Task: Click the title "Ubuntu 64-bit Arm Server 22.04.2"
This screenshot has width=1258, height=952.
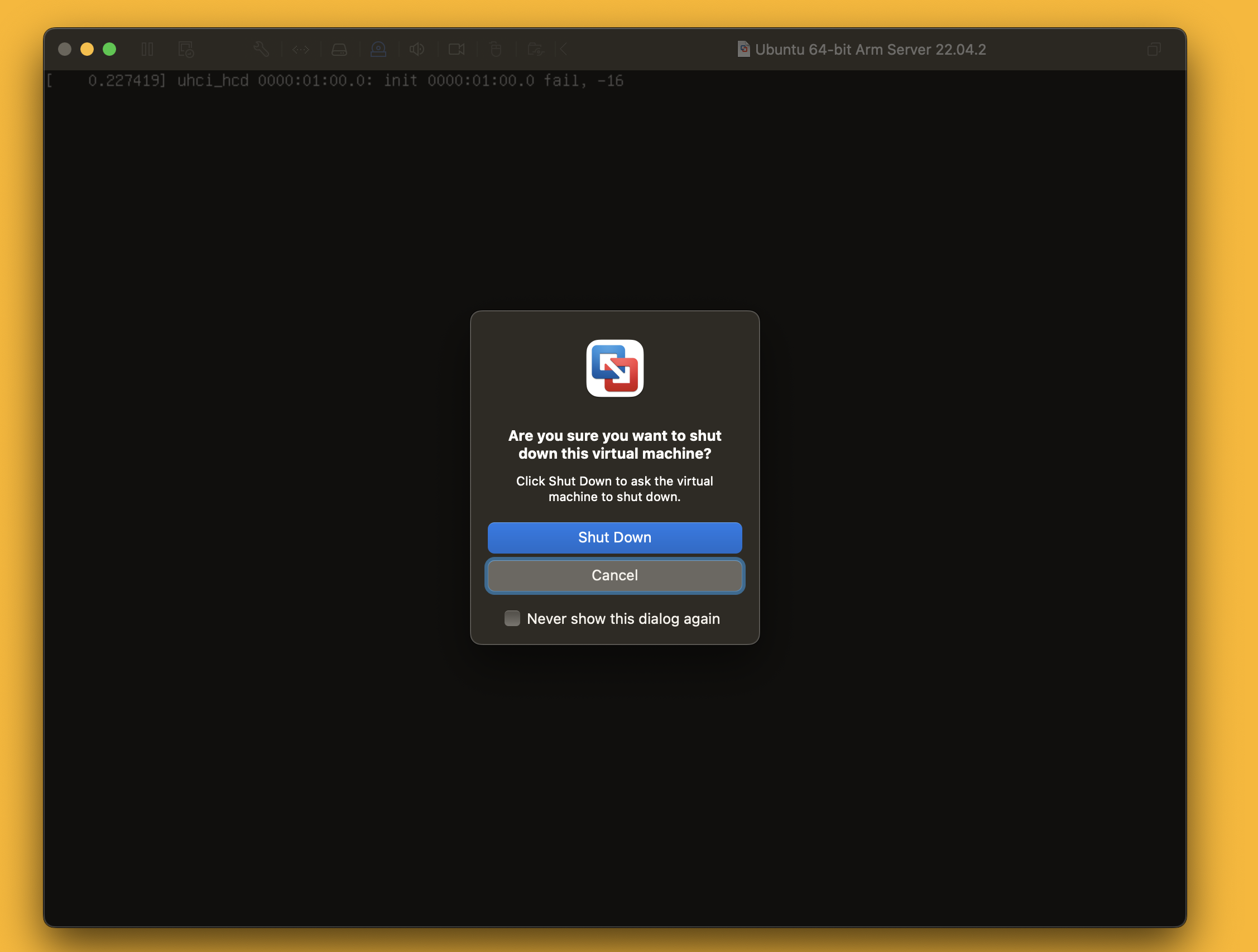Action: click(870, 50)
